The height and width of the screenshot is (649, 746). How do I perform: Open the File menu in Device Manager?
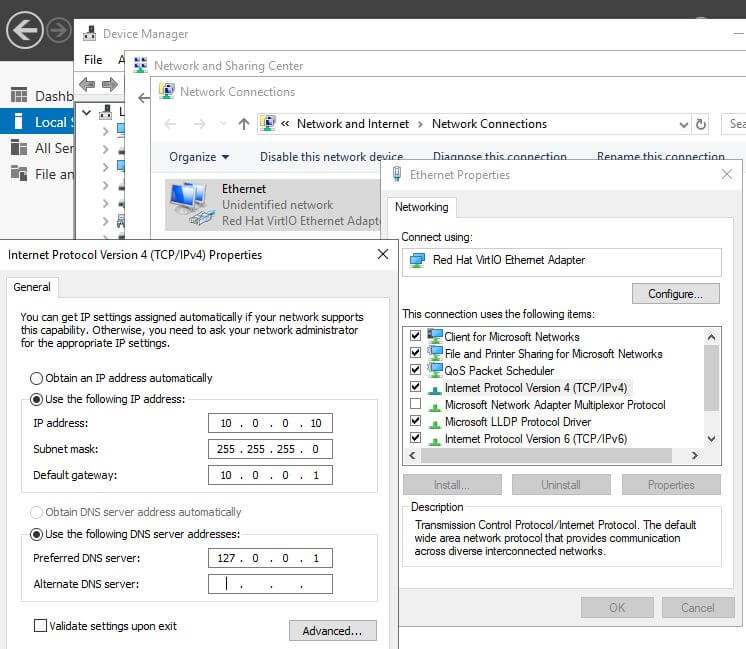click(x=93, y=59)
